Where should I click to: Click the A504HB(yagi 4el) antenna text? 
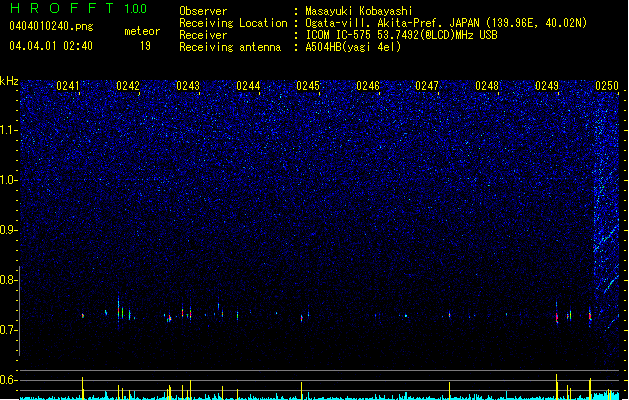point(353,47)
